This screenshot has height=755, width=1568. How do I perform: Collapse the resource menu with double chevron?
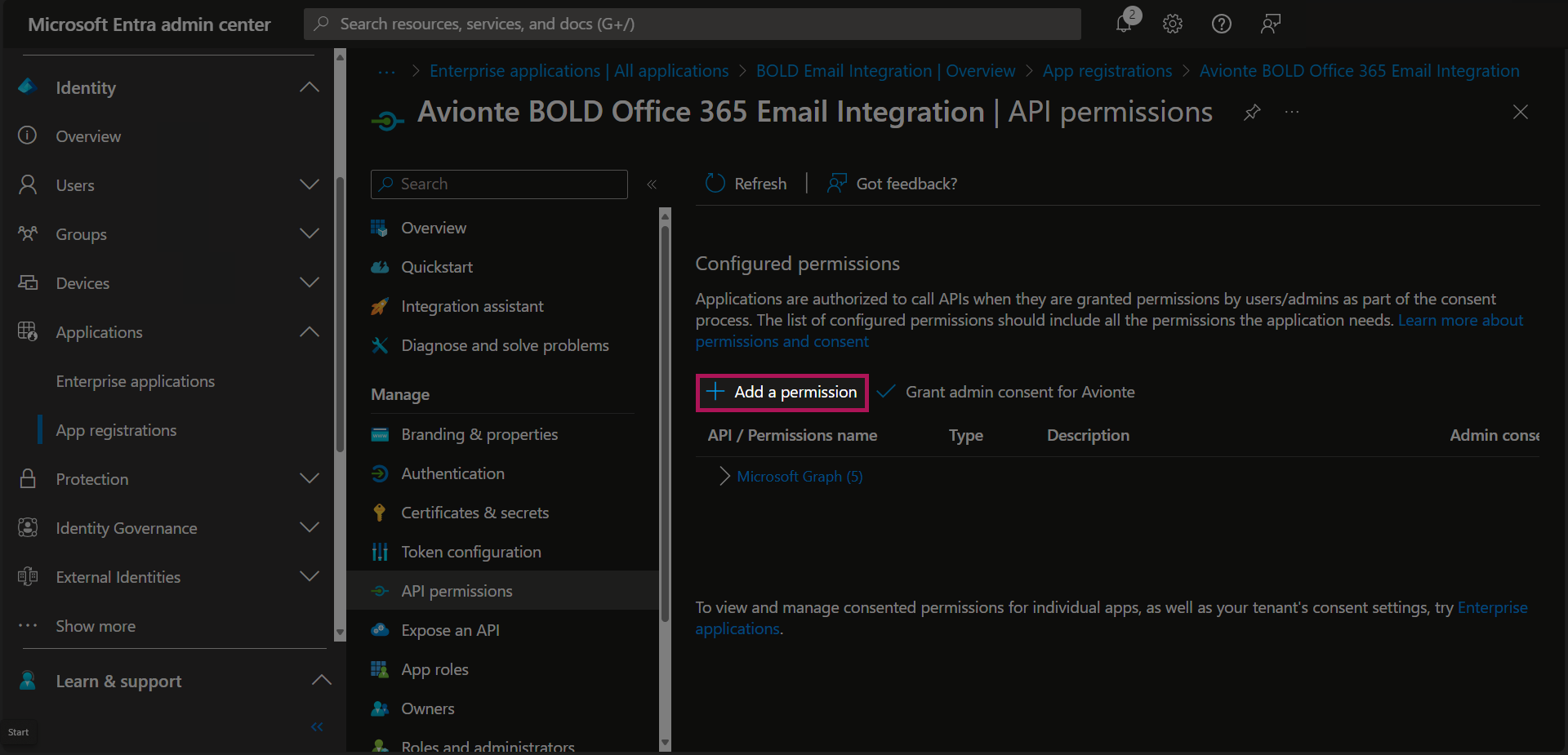tap(652, 184)
